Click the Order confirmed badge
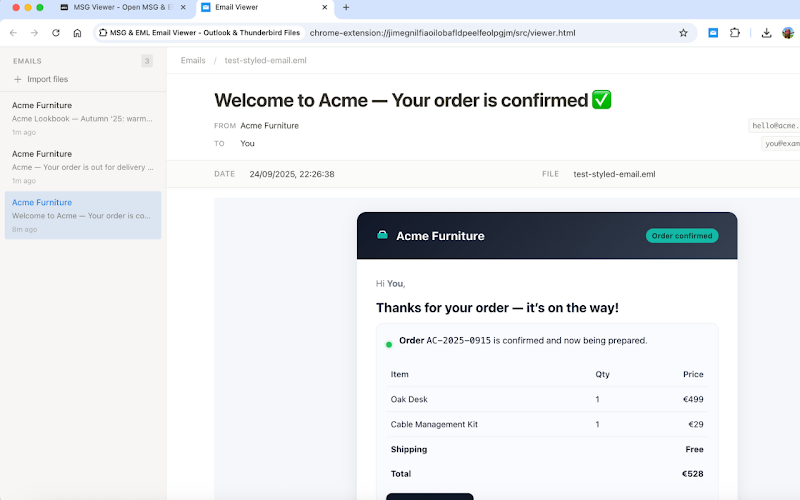This screenshot has height=500, width=800. point(681,236)
